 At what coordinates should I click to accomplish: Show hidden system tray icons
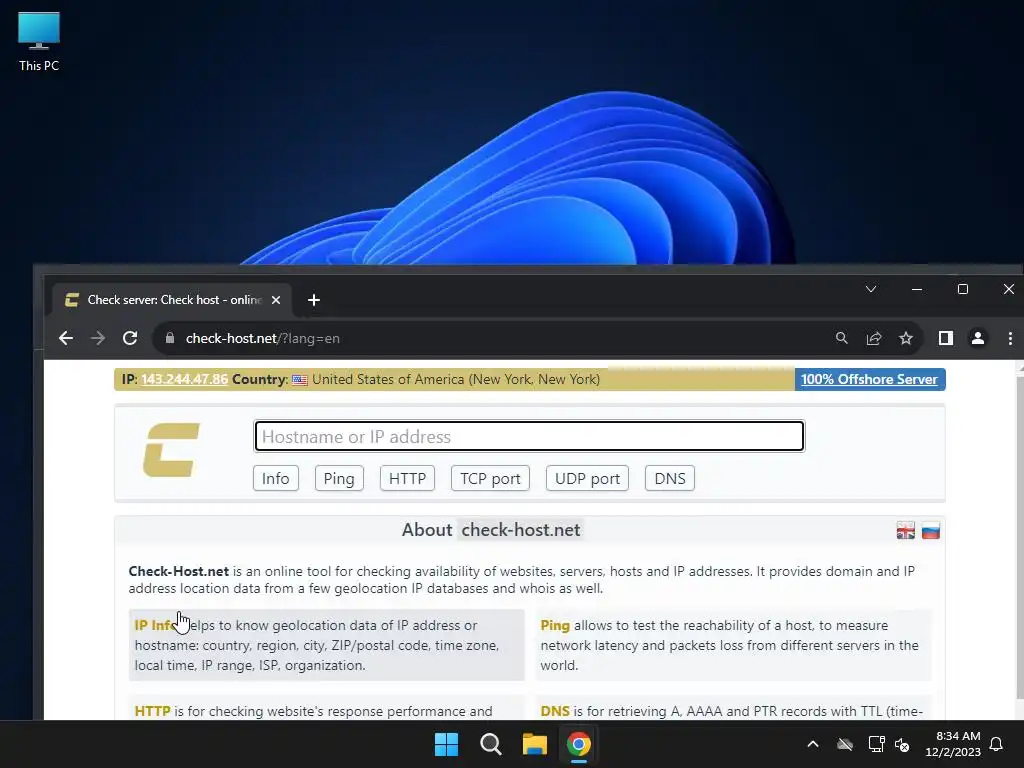(x=813, y=744)
